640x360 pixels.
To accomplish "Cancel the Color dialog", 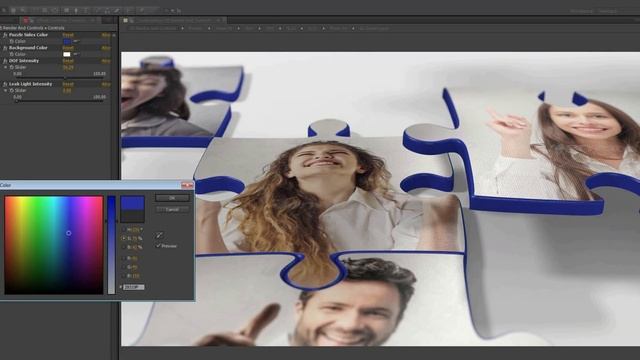I will tap(172, 209).
